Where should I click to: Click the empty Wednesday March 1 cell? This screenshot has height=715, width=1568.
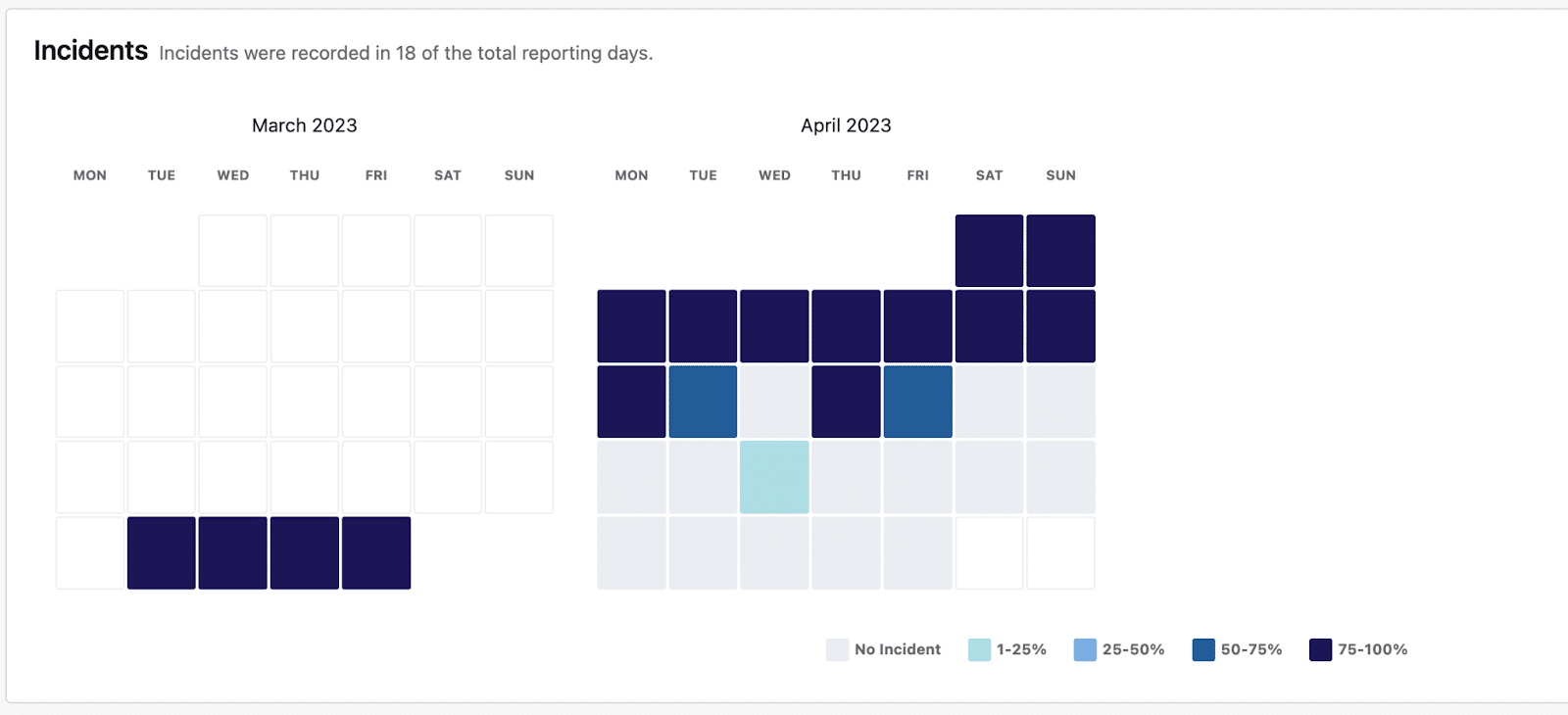pos(233,251)
